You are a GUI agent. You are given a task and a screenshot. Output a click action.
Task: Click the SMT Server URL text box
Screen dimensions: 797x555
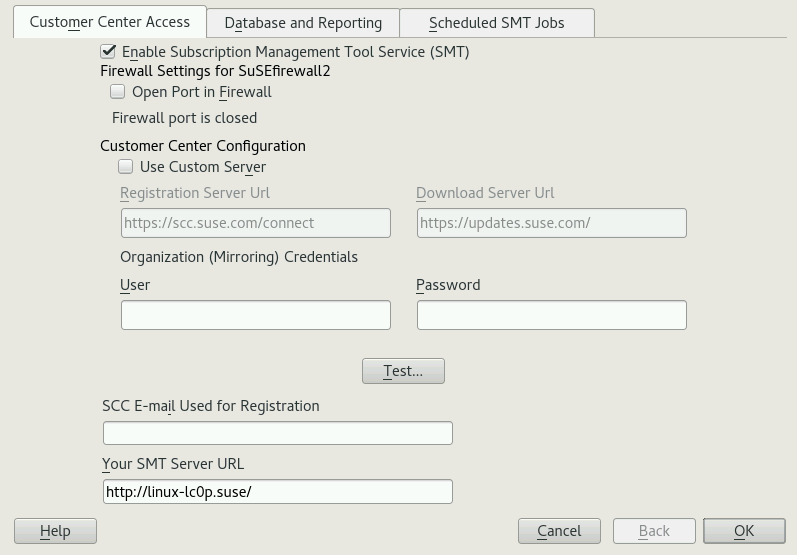(x=277, y=492)
